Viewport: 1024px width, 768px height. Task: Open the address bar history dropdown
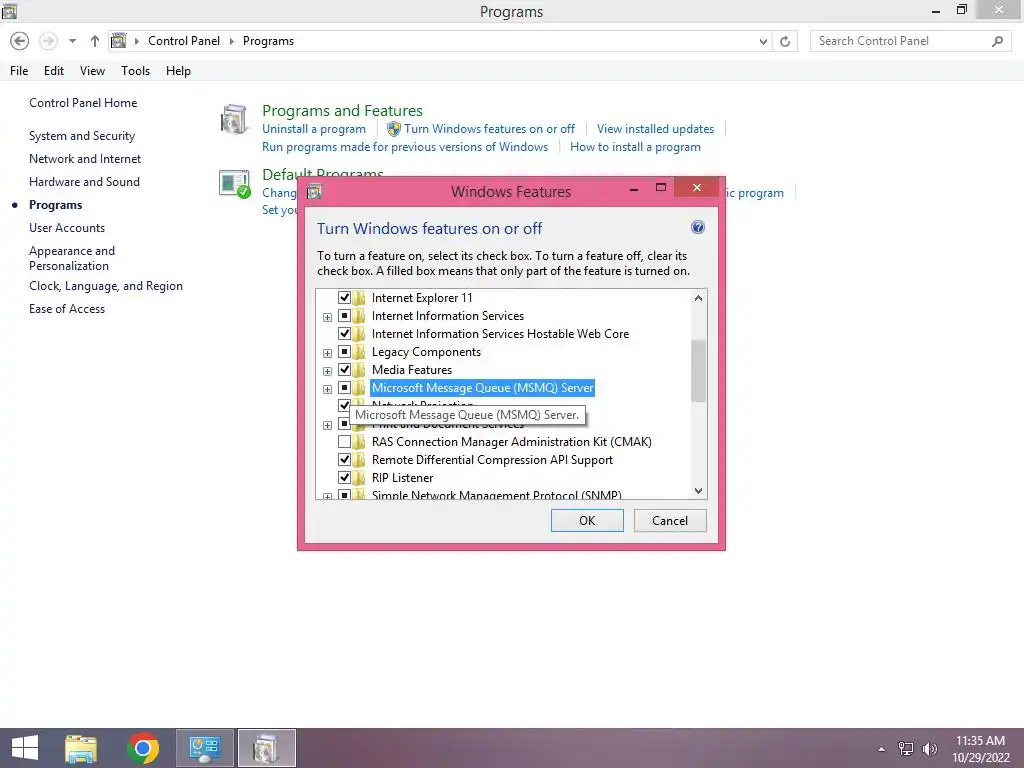click(763, 42)
